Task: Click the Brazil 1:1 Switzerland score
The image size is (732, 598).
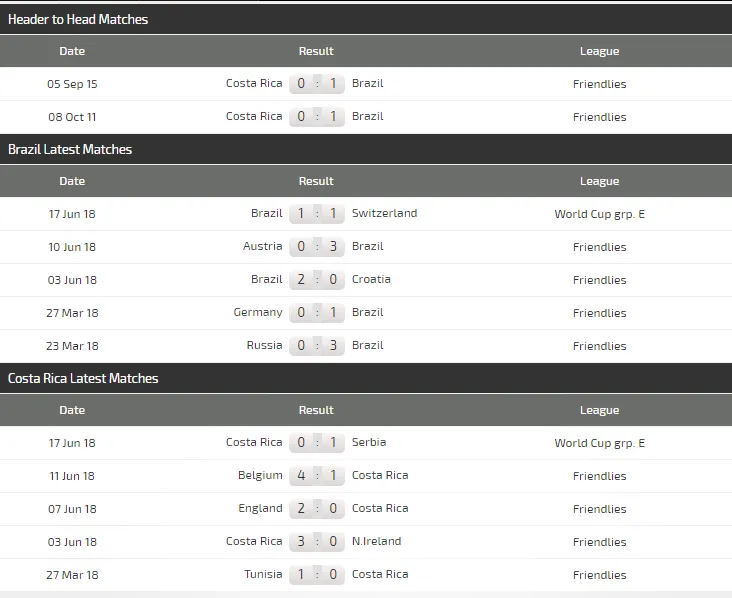Action: click(x=317, y=213)
